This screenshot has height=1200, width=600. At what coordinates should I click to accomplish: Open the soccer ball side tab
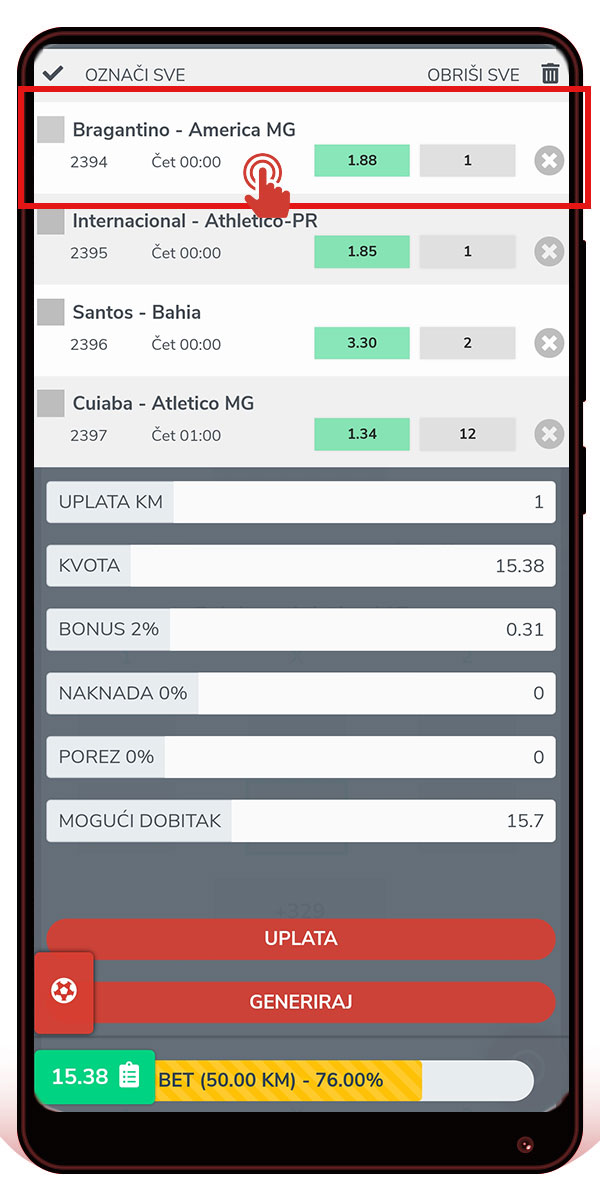click(x=64, y=992)
